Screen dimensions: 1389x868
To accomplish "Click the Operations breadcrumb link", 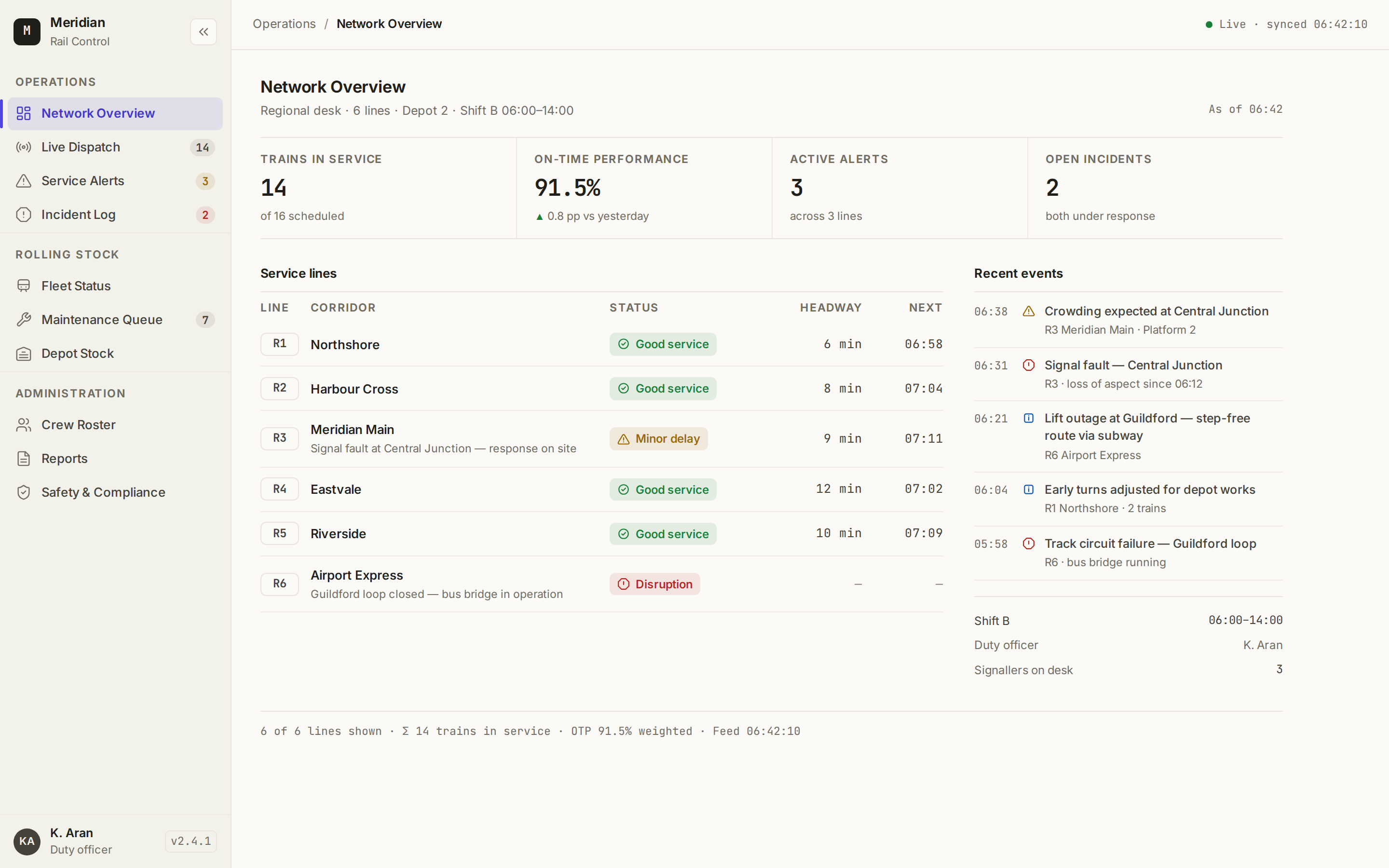I will pyautogui.click(x=284, y=24).
